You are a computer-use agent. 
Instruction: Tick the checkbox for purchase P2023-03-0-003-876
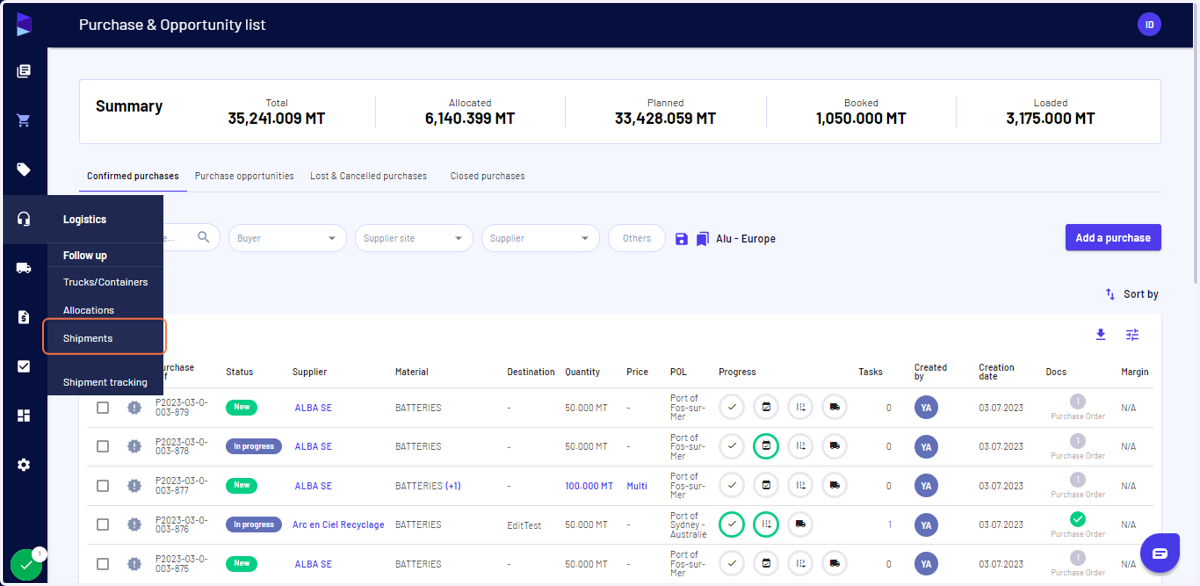pyautogui.click(x=103, y=524)
